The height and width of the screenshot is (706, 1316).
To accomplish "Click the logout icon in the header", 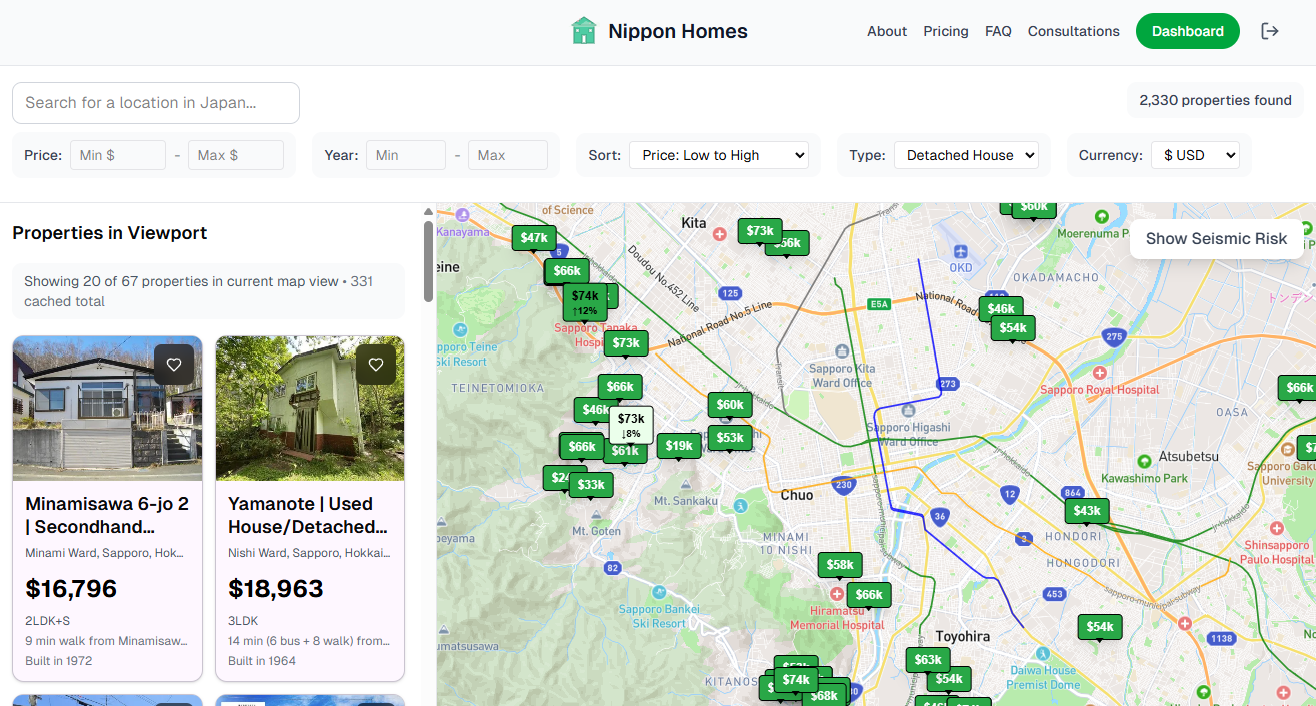I will pos(1269,31).
